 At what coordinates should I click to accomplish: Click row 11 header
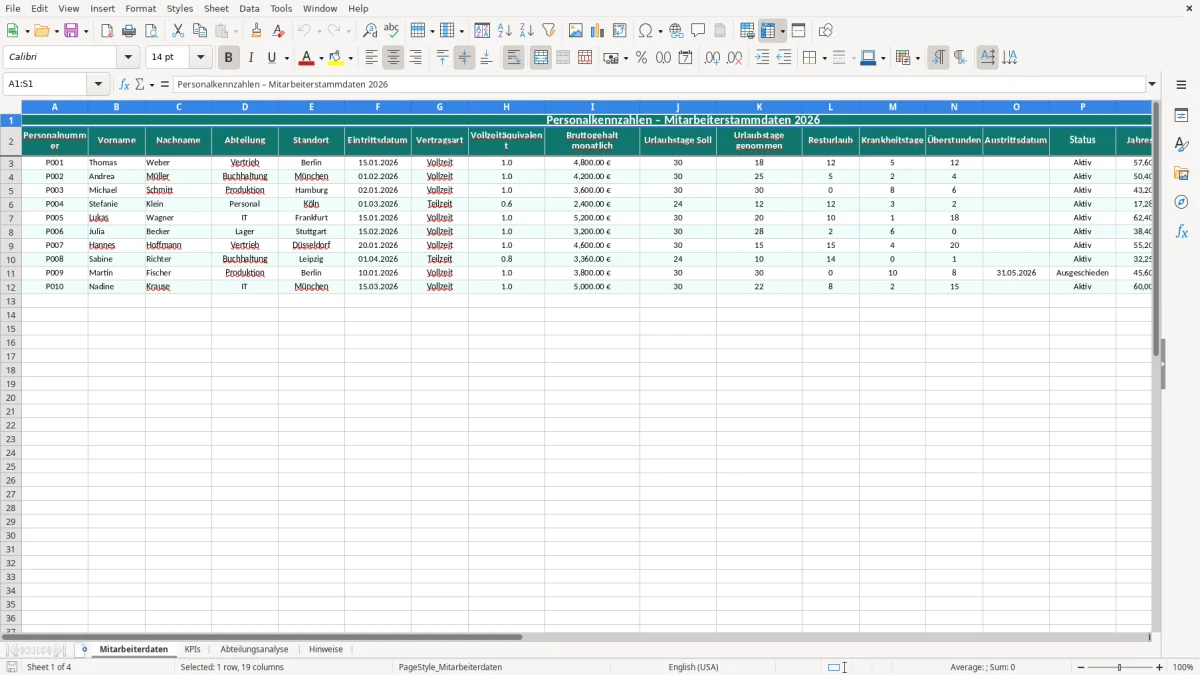pos(11,273)
